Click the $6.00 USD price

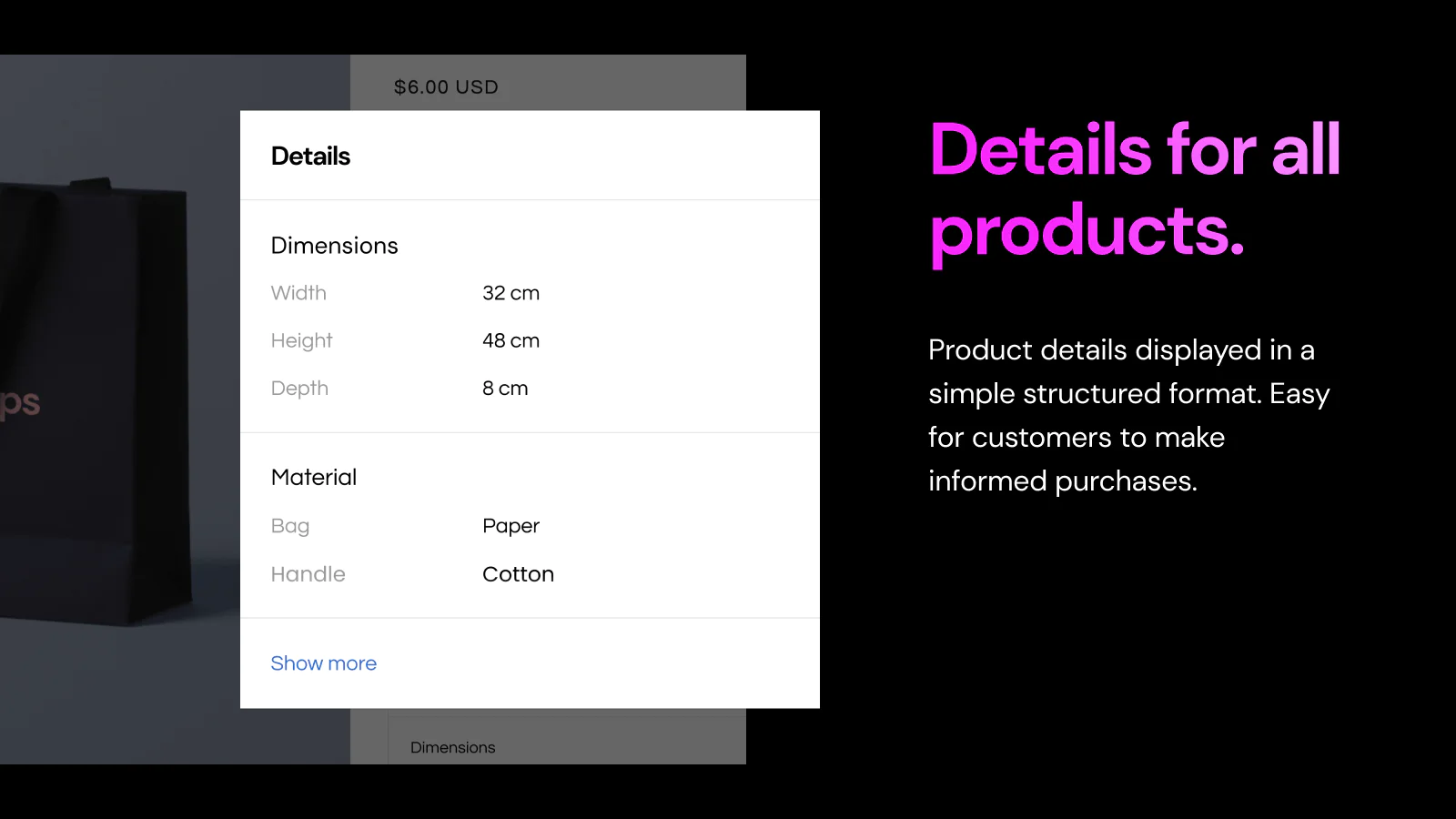point(446,87)
